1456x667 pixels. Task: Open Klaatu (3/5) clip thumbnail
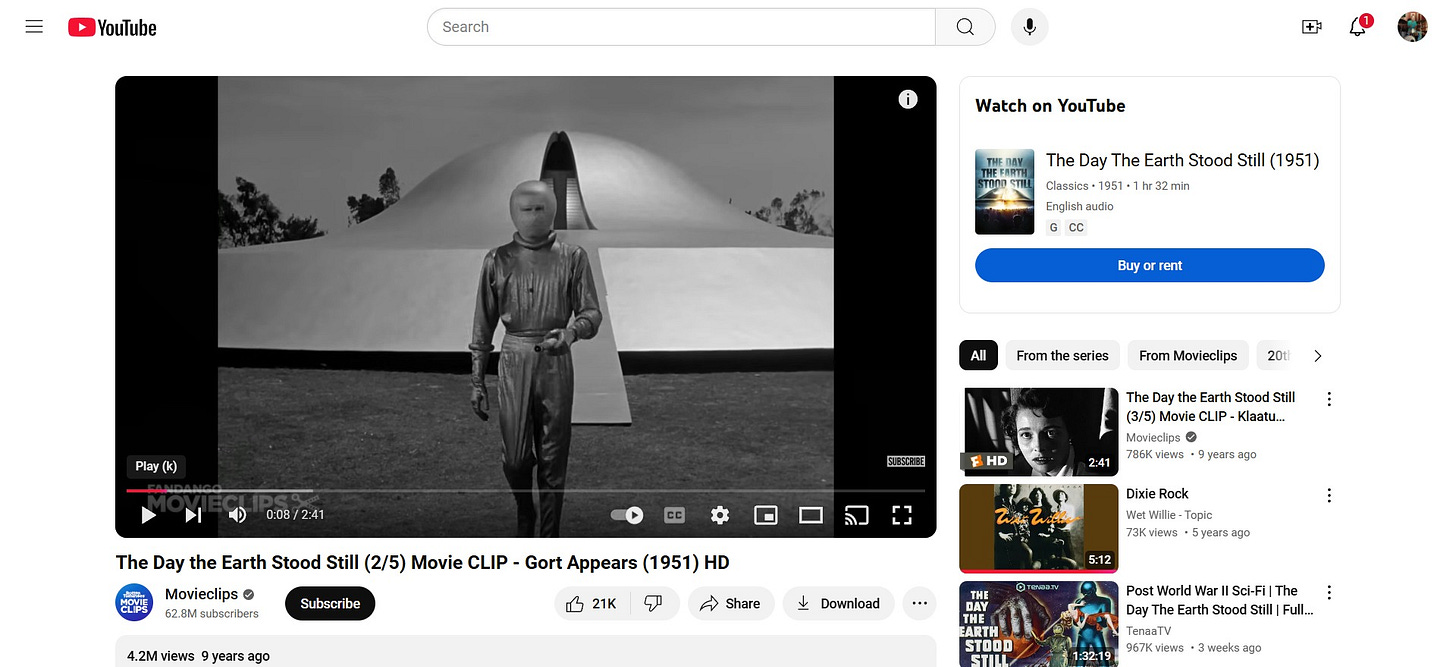tap(1039, 432)
